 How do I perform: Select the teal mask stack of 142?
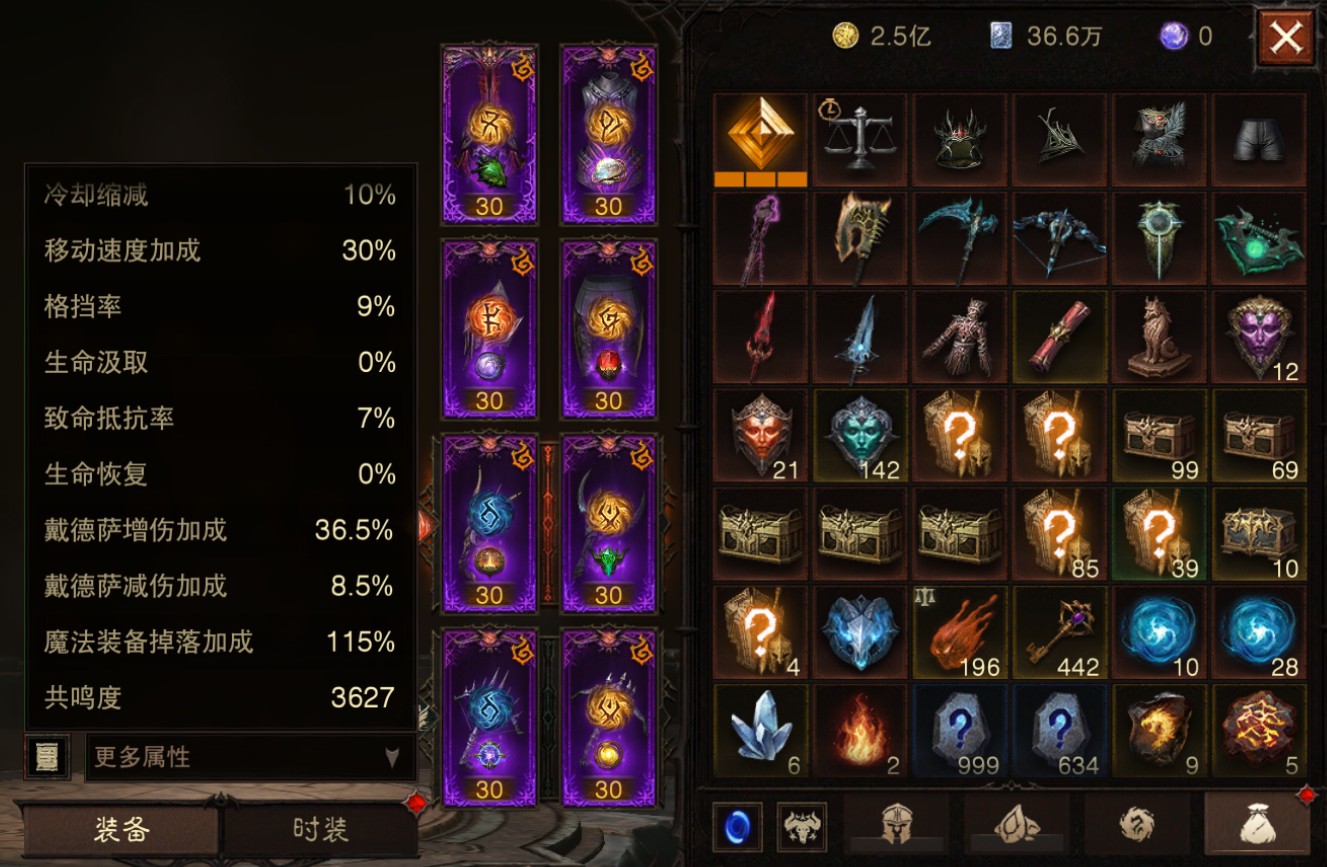[859, 435]
